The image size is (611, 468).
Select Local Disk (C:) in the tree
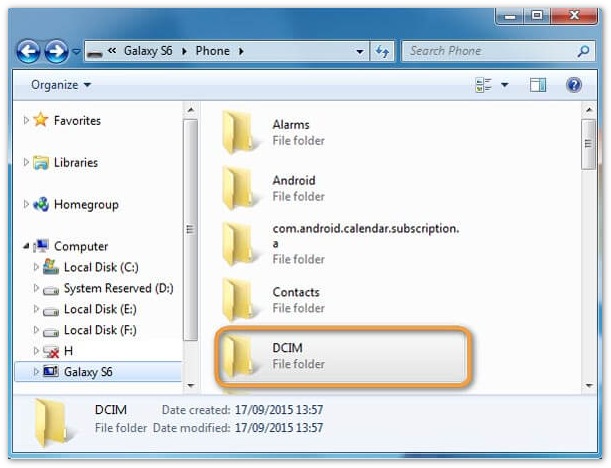click(x=101, y=267)
